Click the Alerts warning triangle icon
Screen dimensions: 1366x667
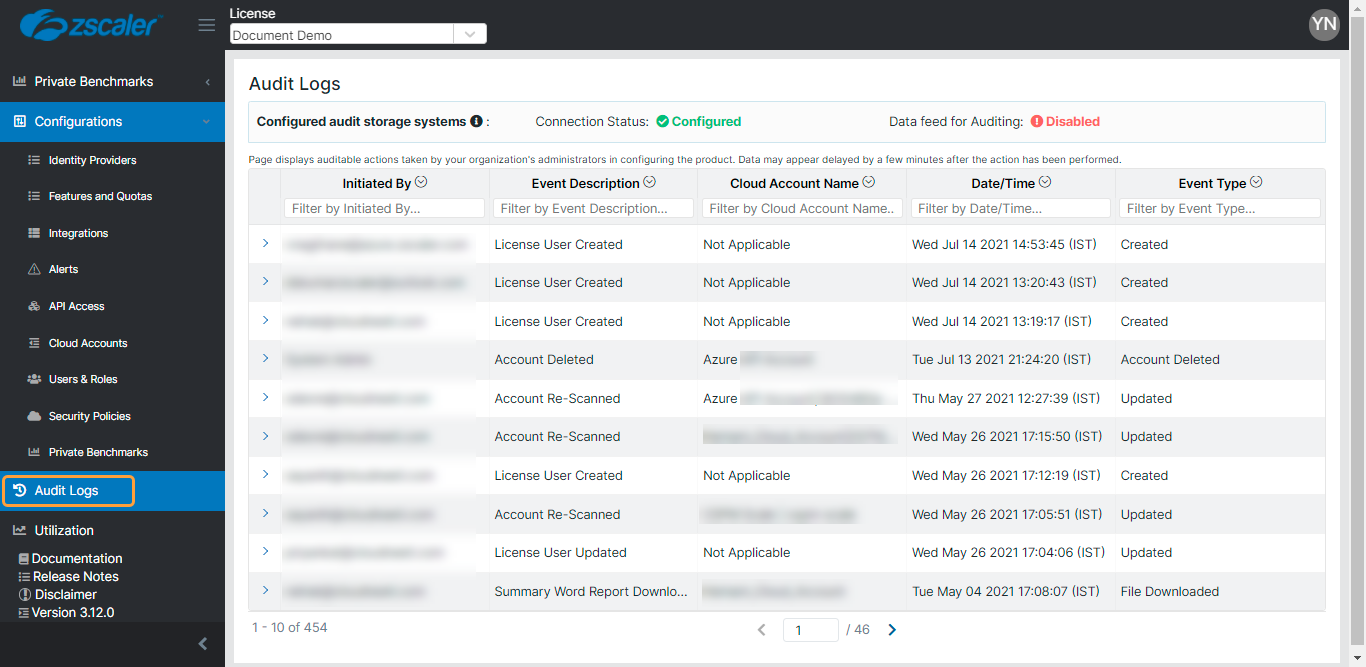34,270
